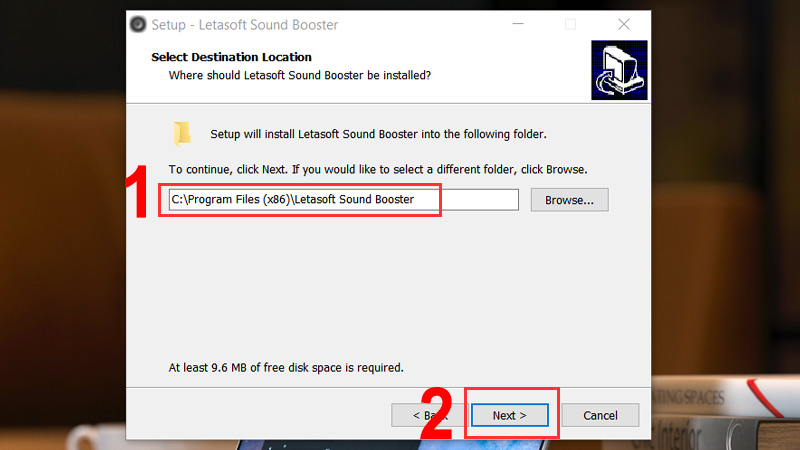Click the 'To continue, click Next' instruction
This screenshot has height=450, width=800.
[378, 169]
